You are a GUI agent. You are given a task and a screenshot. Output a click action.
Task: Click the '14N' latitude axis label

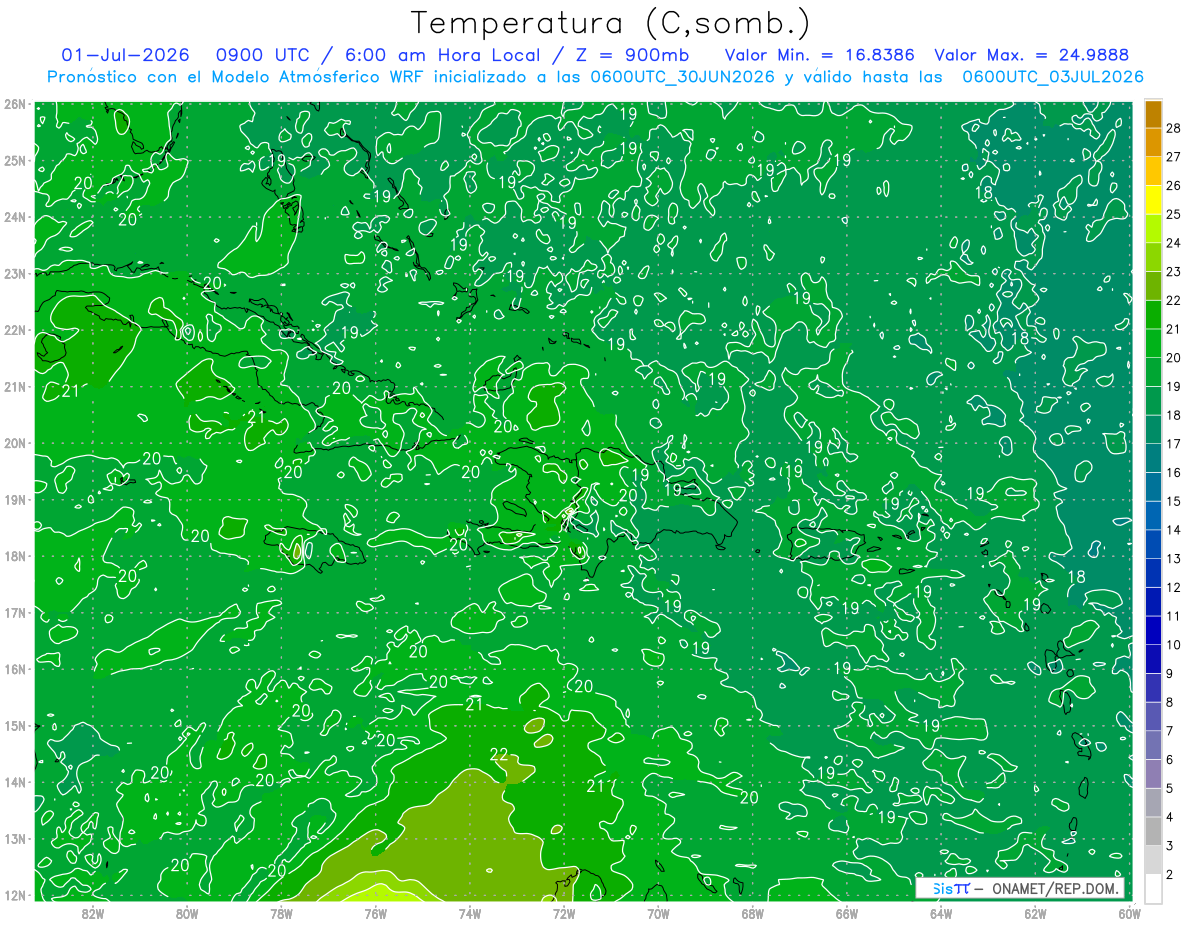[16, 782]
